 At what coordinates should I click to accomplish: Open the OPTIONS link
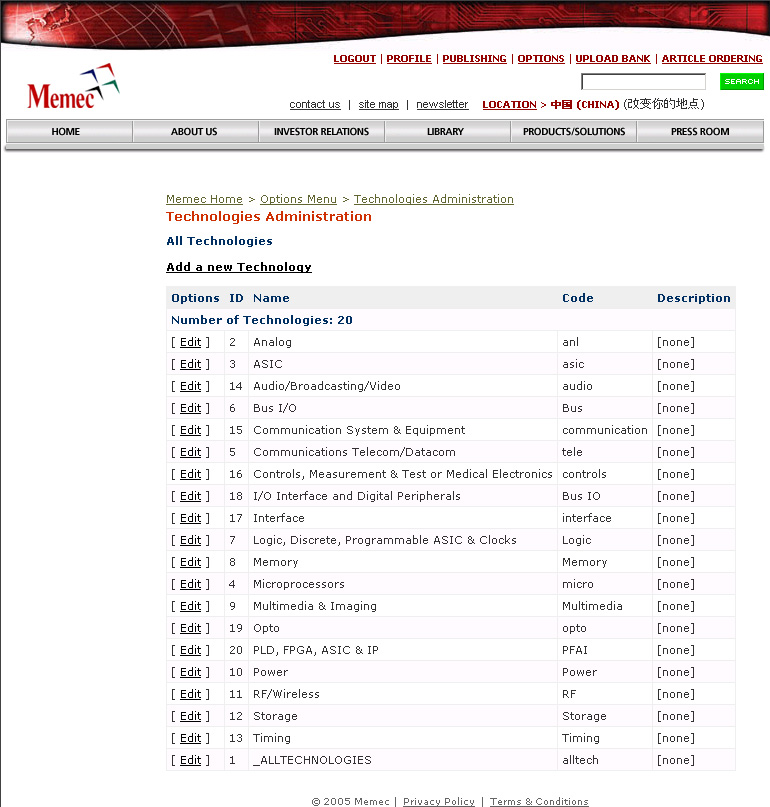[541, 59]
